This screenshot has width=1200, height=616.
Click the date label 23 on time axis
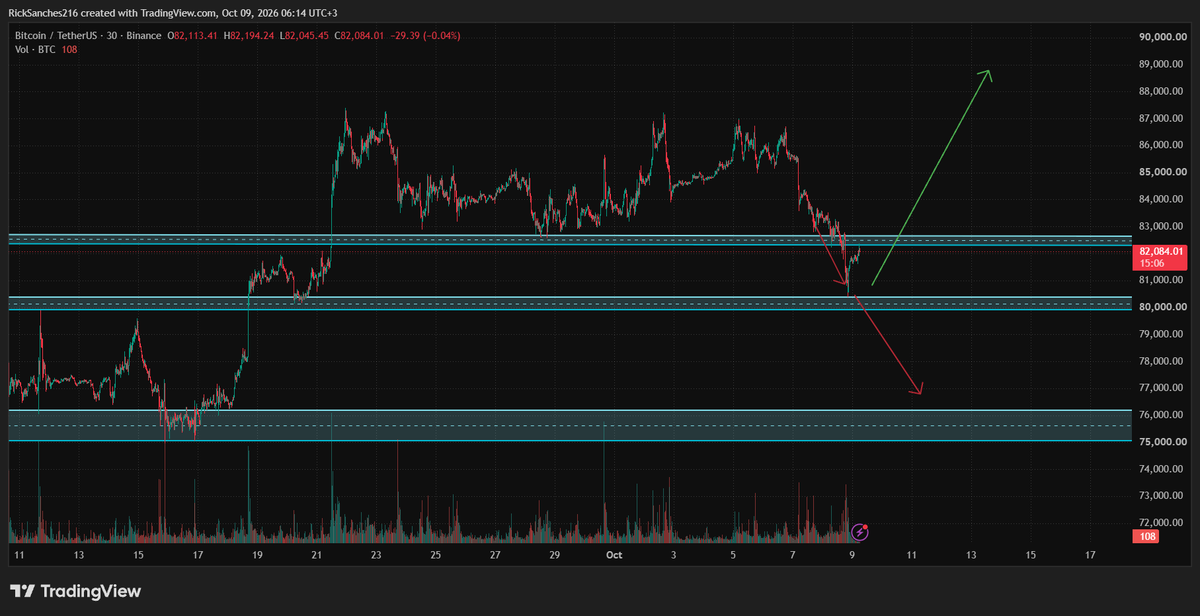pyautogui.click(x=376, y=554)
